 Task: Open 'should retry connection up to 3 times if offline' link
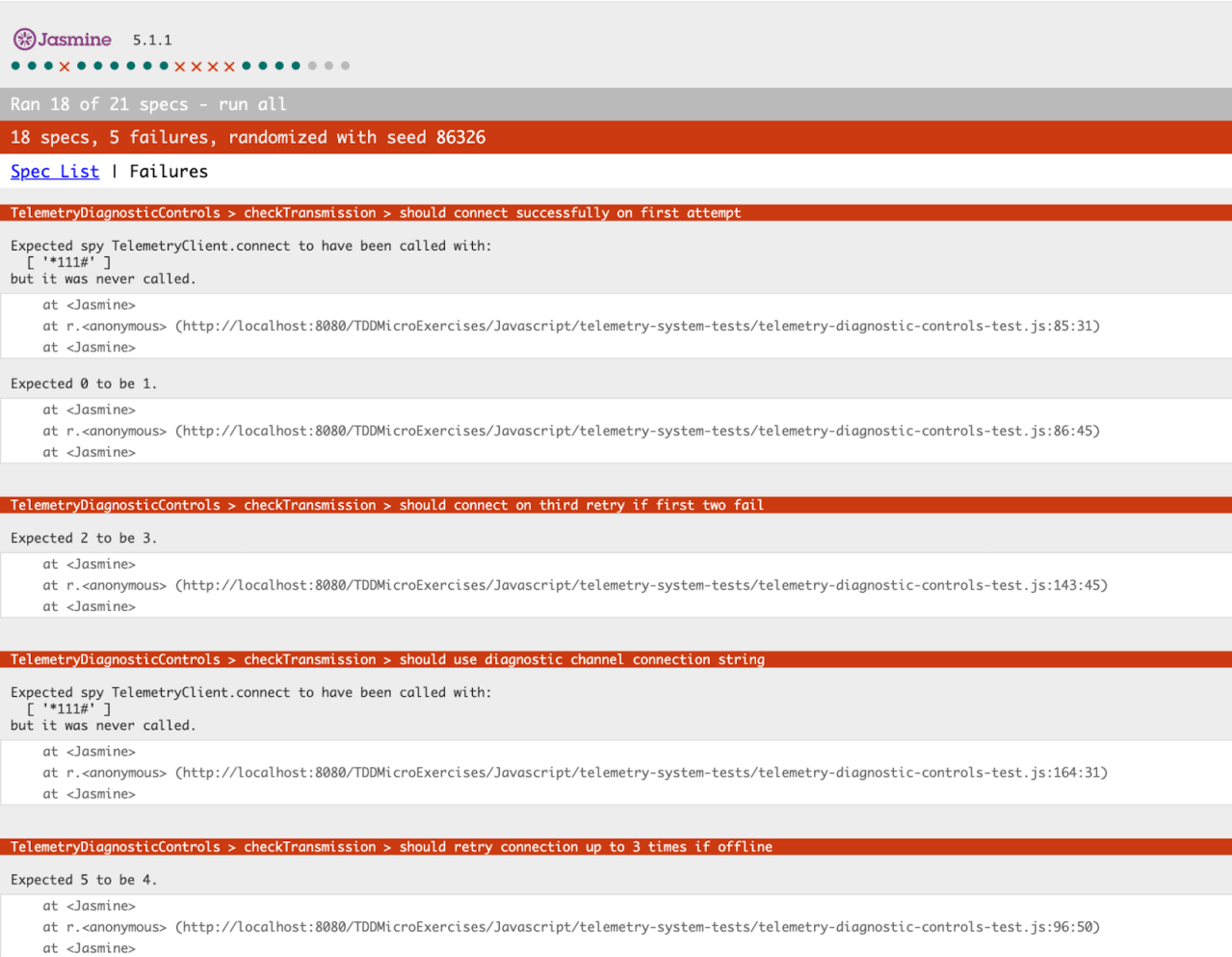pyautogui.click(x=586, y=847)
